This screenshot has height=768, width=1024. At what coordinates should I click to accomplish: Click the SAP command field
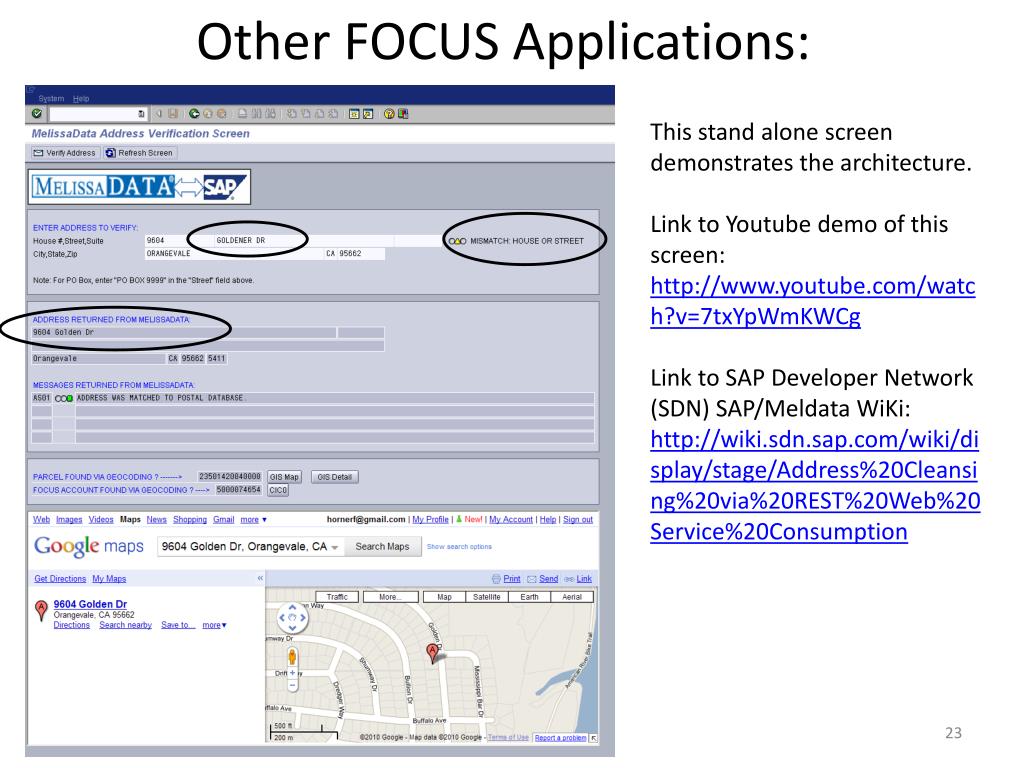point(97,114)
